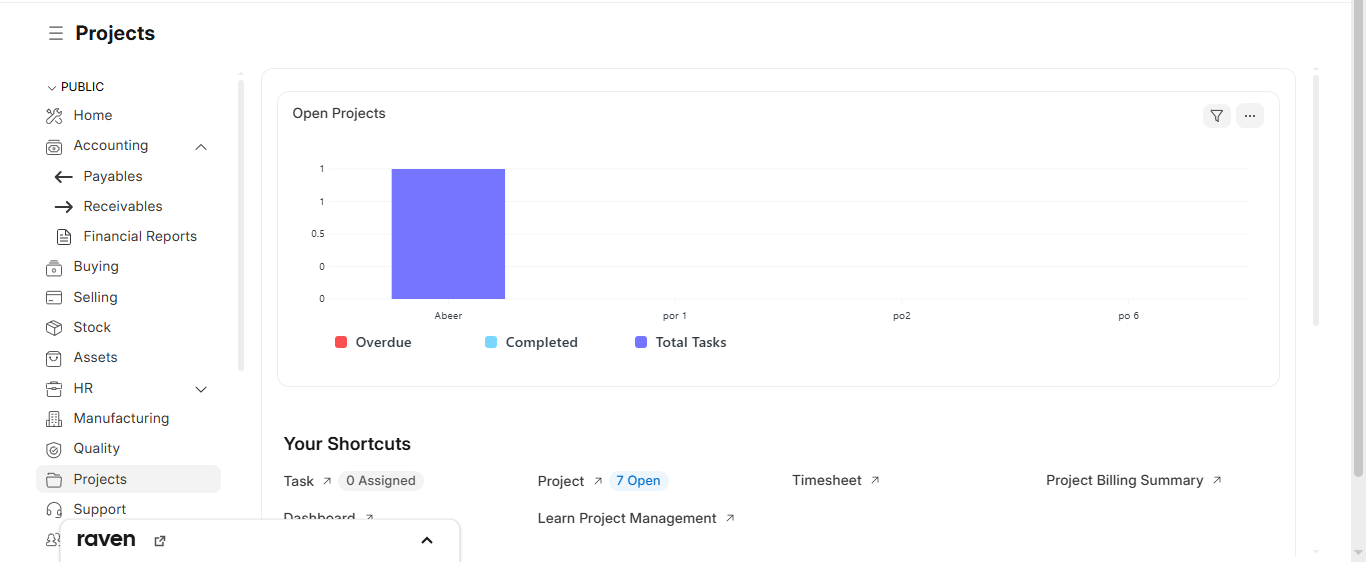Open the Timesheet shortcut link

[x=826, y=481]
